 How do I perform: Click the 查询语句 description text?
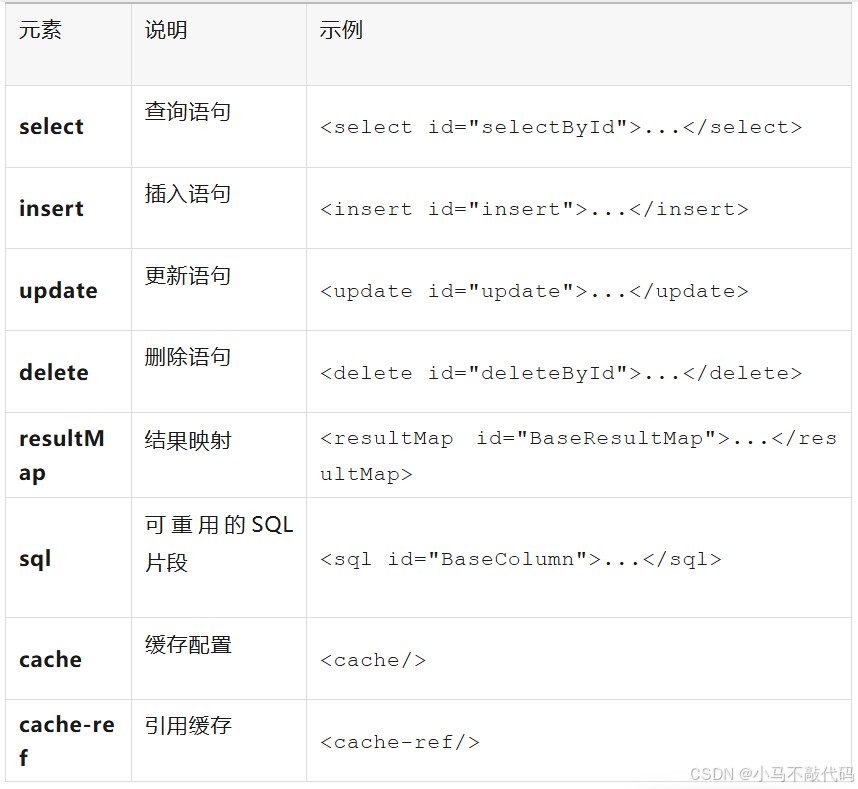point(188,112)
